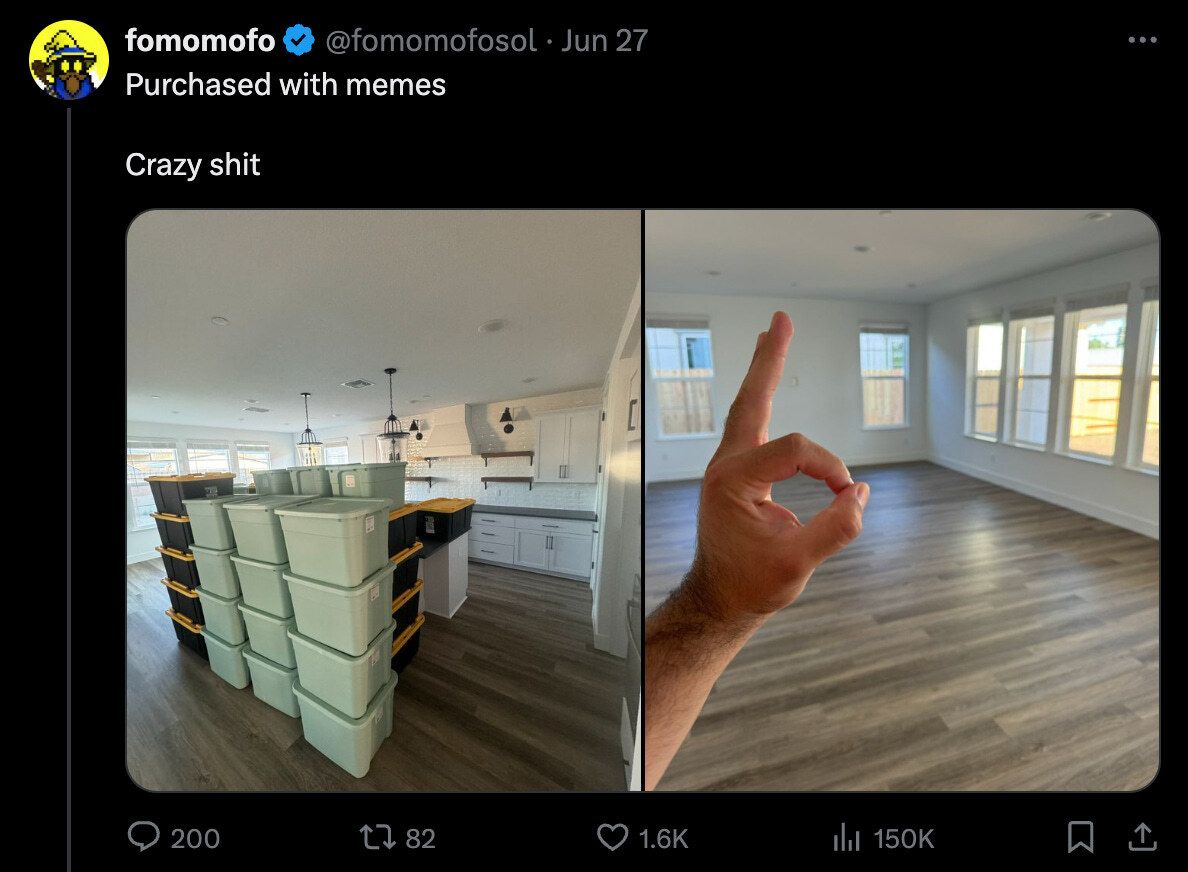Share the tweet via upload arrow icon

tap(1142, 837)
